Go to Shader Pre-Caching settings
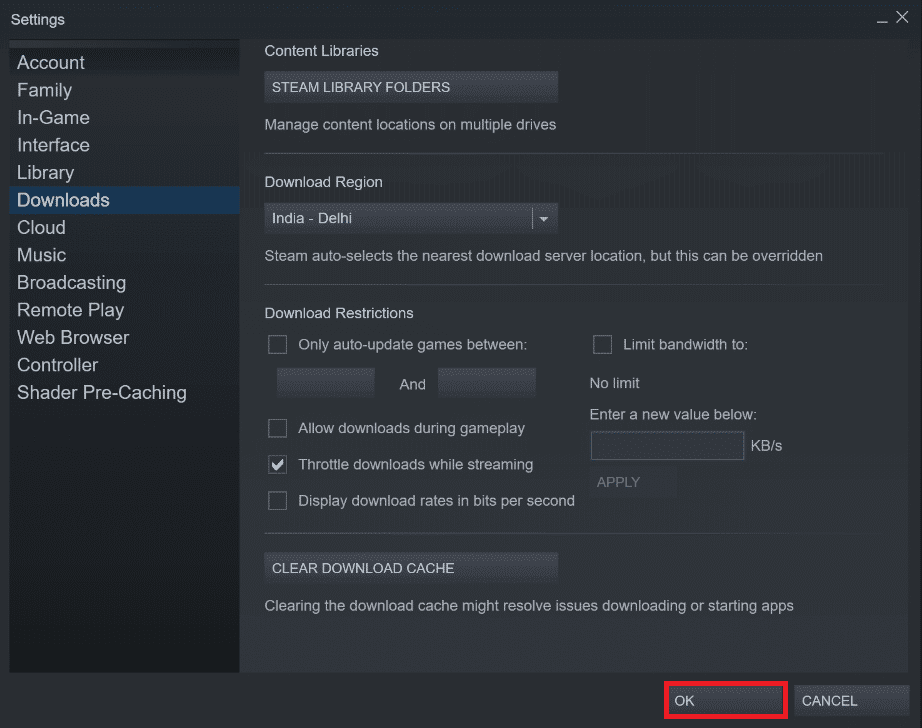Image resolution: width=922 pixels, height=728 pixels. coord(101,392)
